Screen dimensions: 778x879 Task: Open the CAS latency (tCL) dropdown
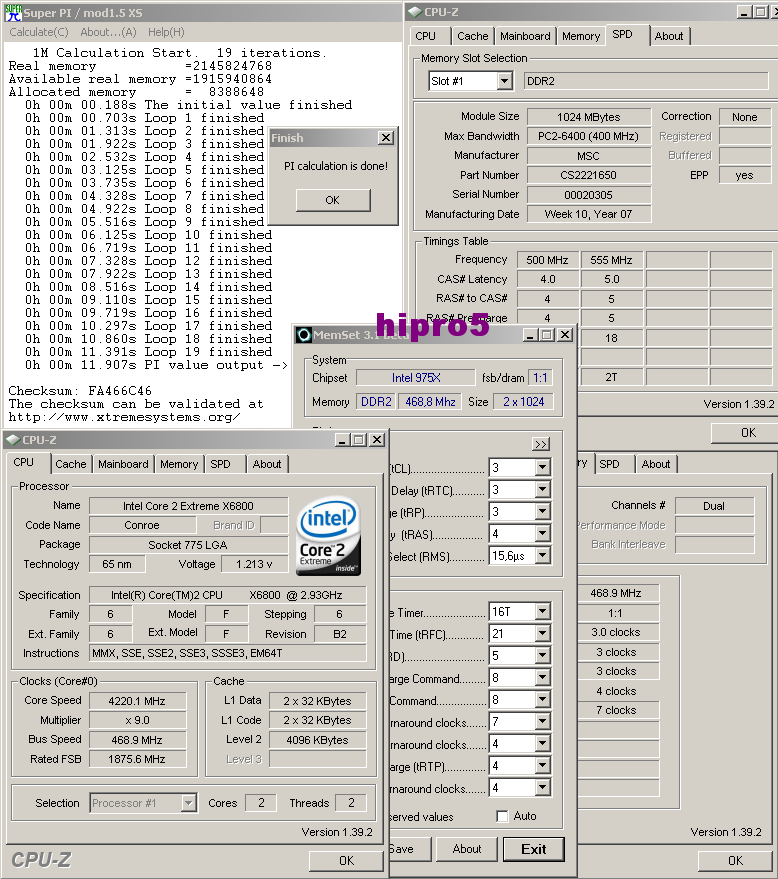click(x=542, y=467)
